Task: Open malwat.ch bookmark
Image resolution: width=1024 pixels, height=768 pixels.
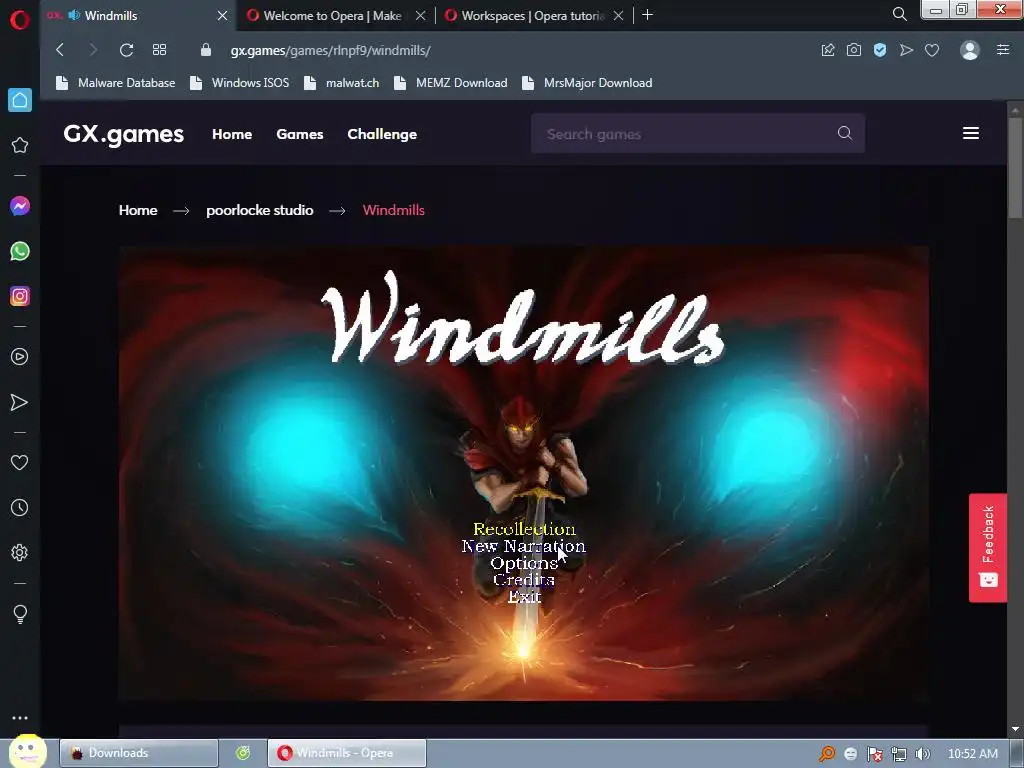Action: [x=342, y=83]
